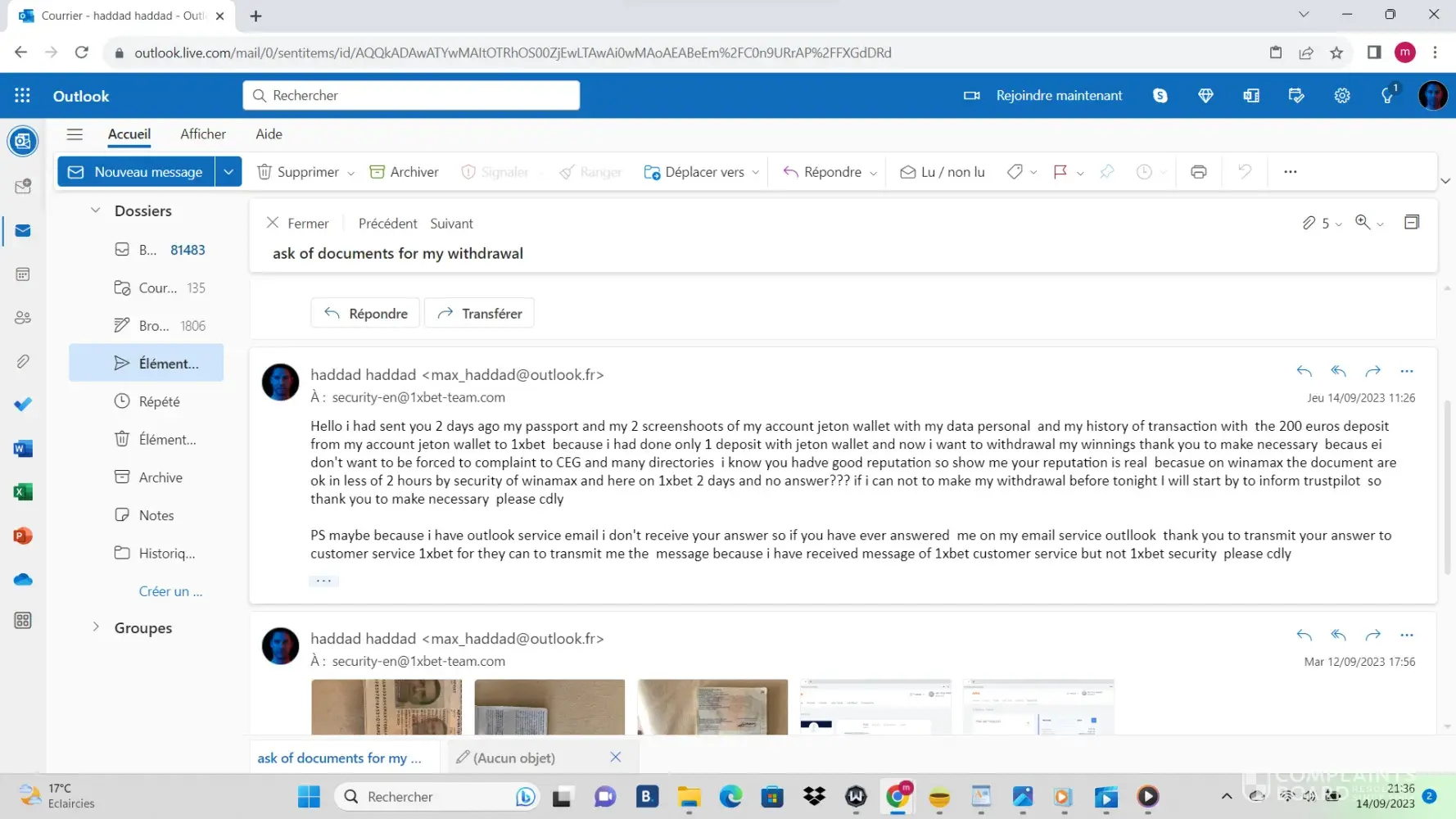Viewport: 1456px width, 819px height.
Task: Open the Aide tab
Action: (x=269, y=134)
